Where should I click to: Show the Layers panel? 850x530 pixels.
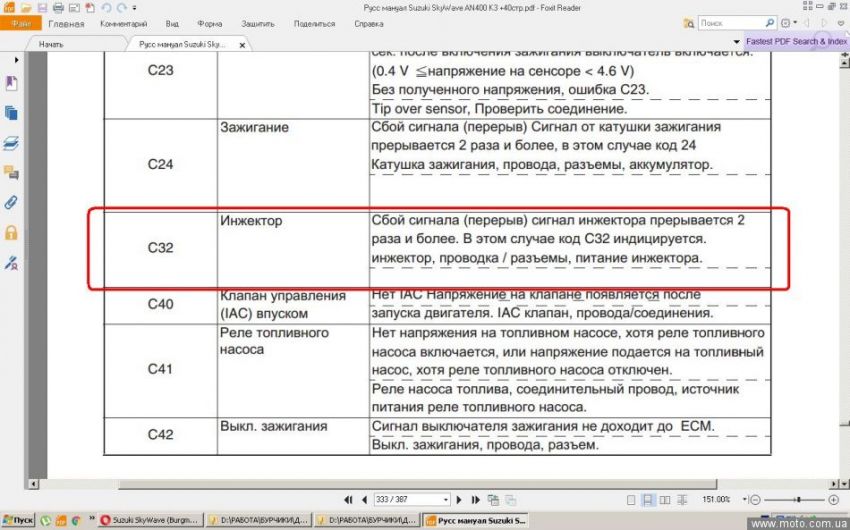point(12,143)
